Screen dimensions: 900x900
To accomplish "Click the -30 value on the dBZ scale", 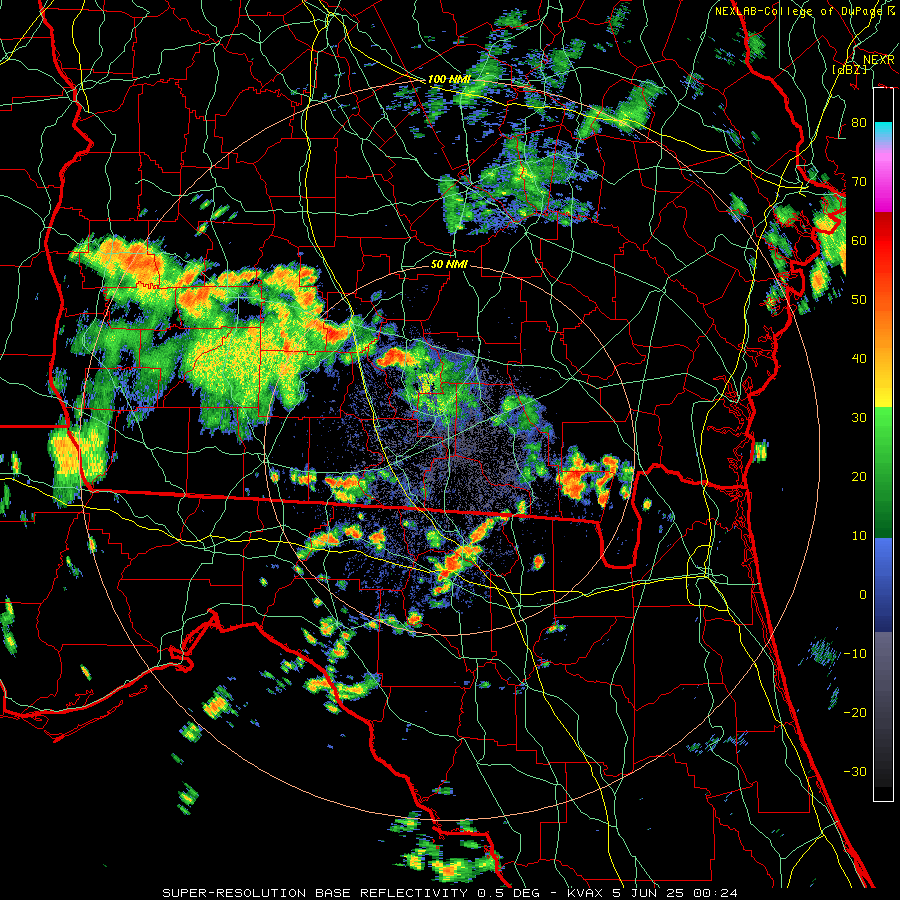I will 855,771.
